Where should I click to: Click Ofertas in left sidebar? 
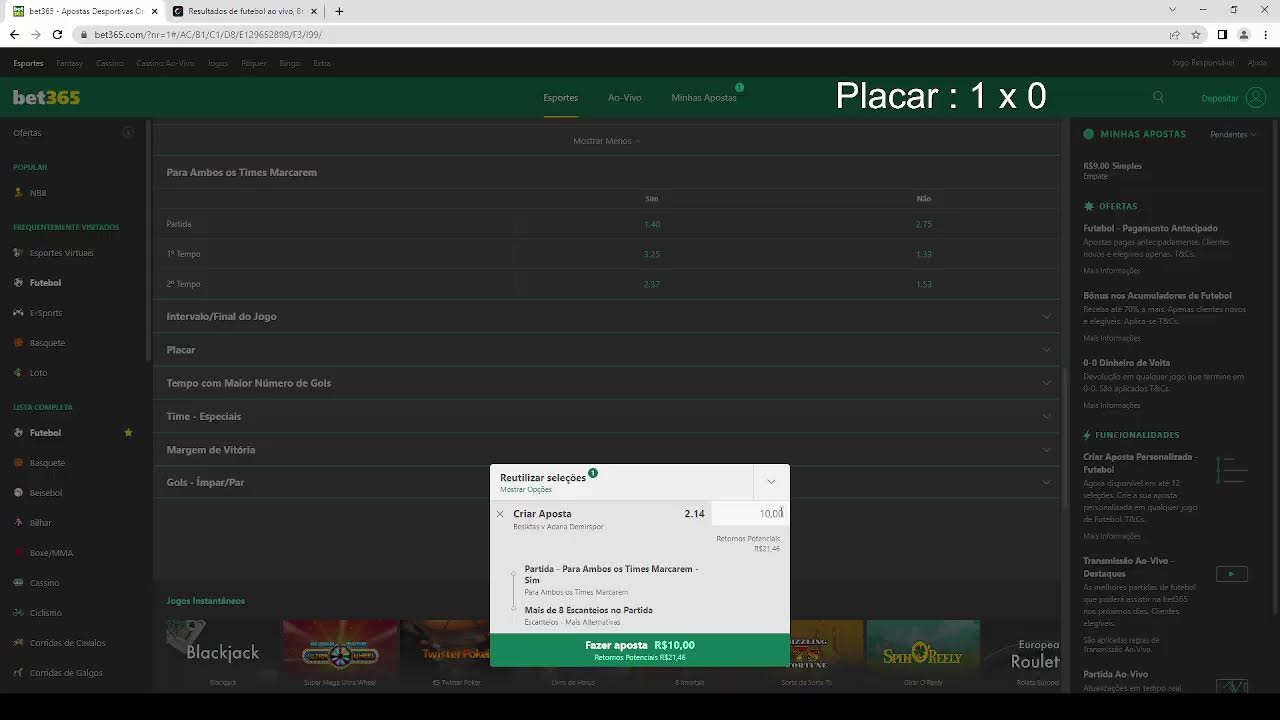(x=27, y=133)
